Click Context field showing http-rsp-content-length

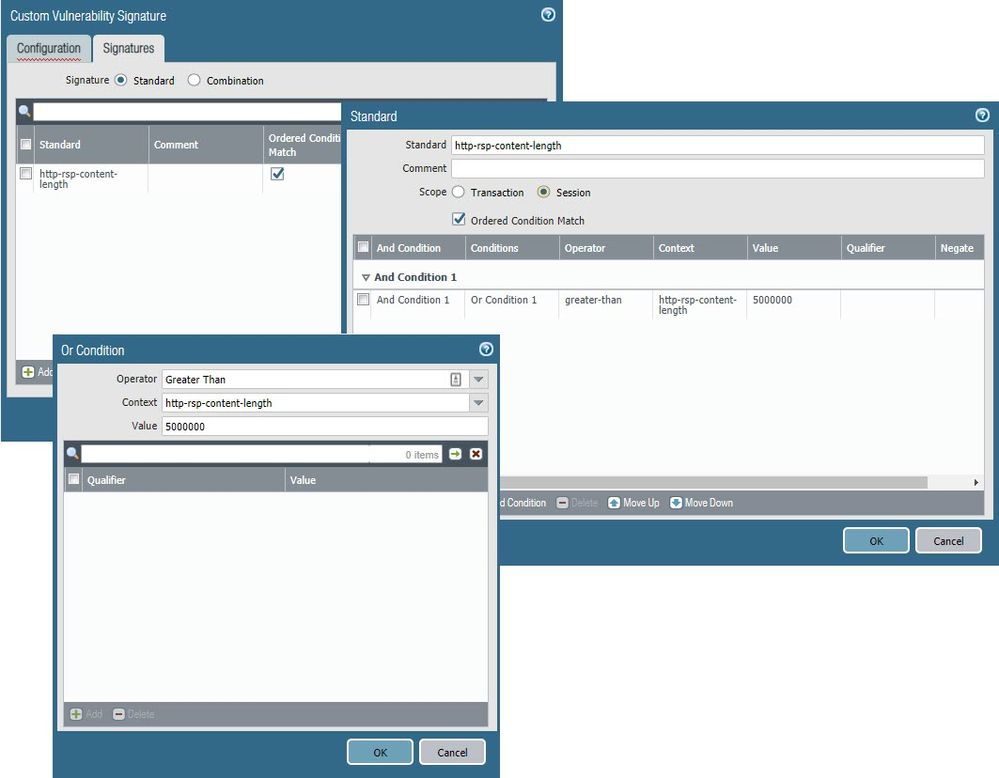tap(315, 403)
